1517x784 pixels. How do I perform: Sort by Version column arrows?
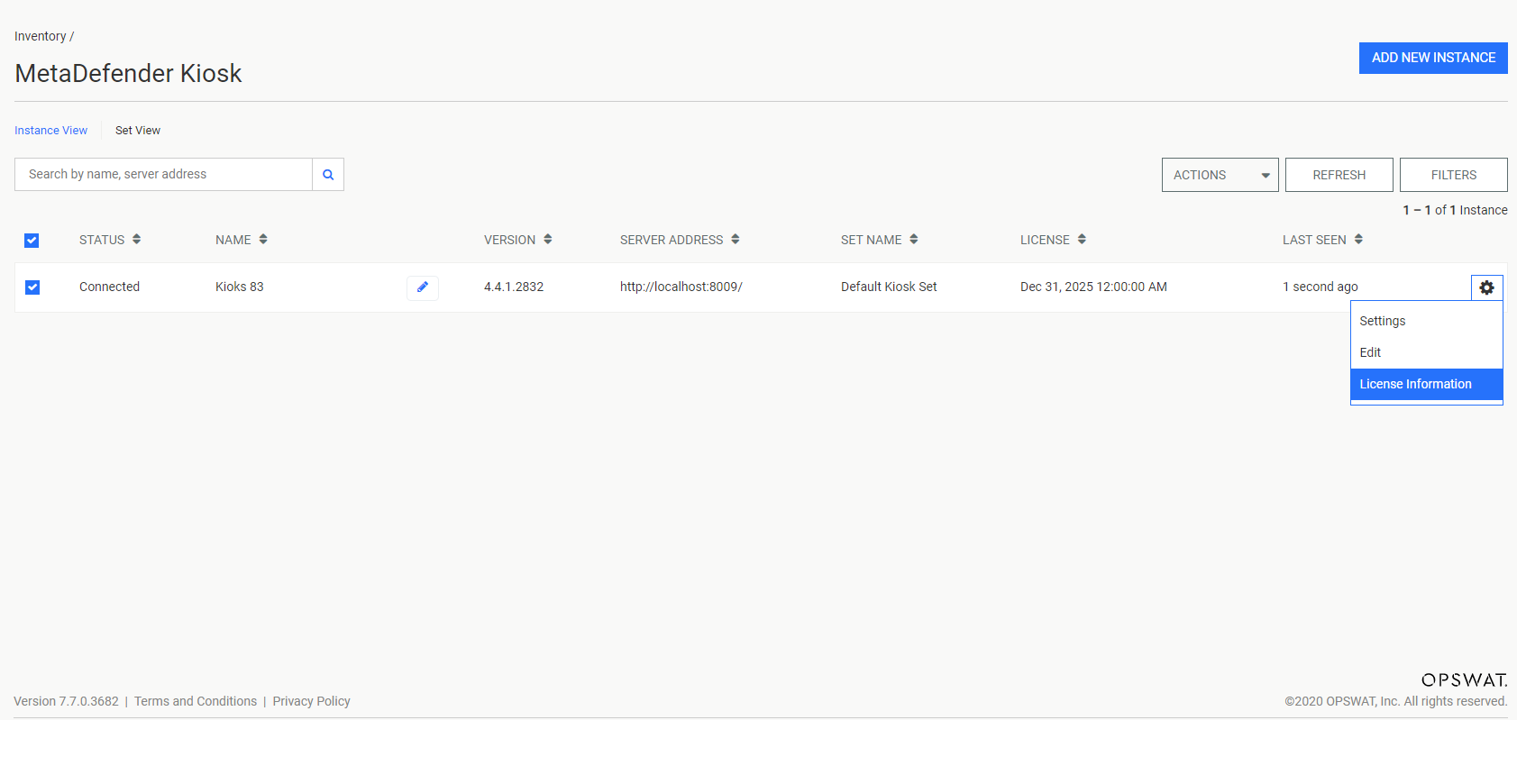pyautogui.click(x=548, y=240)
